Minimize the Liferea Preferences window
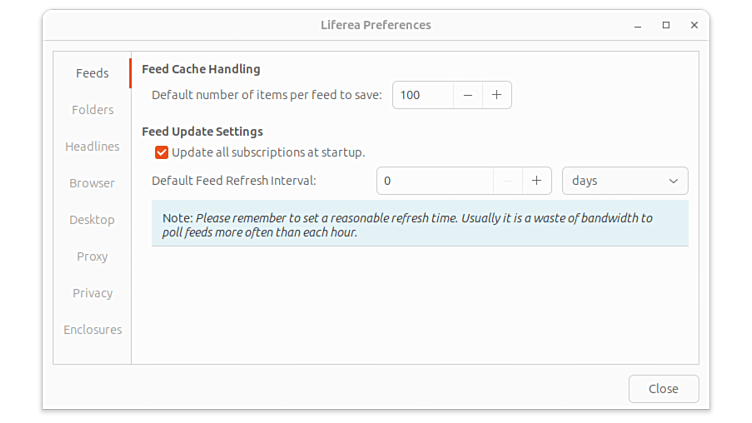 tap(639, 25)
